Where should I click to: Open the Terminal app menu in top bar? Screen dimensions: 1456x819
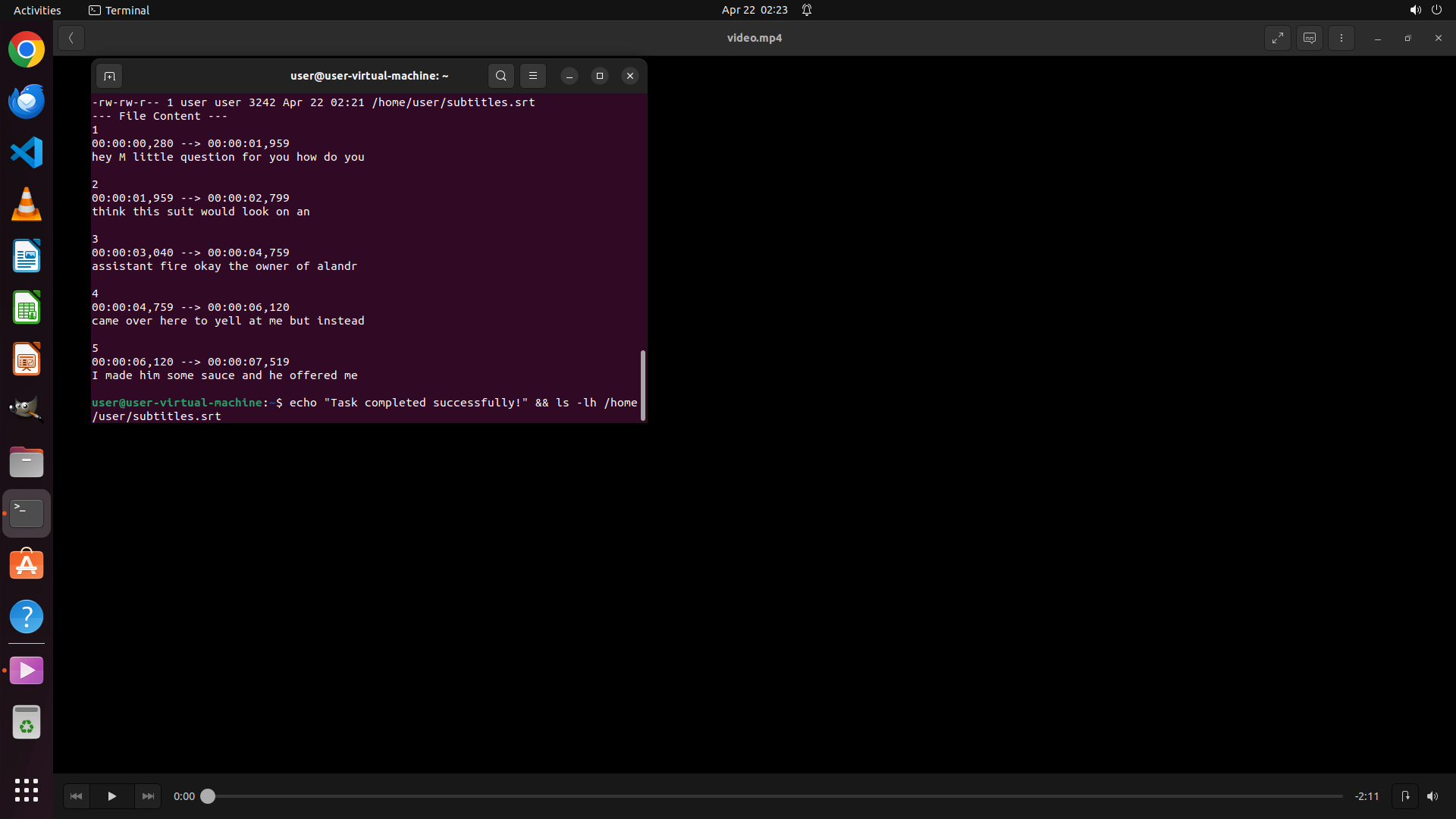coord(119,10)
